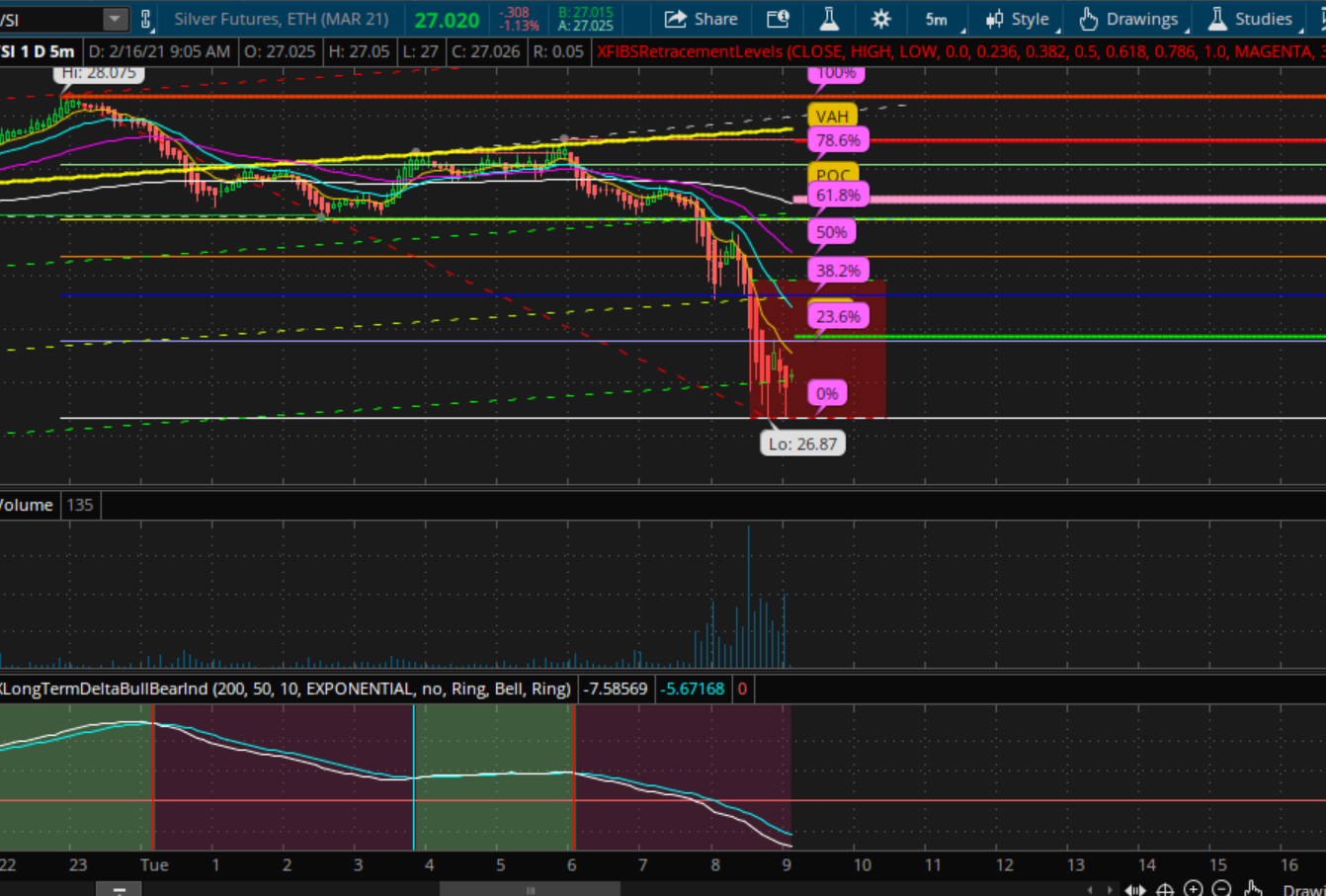
Task: Click the 38.2% Fibonacci level bubble
Action: [x=838, y=271]
